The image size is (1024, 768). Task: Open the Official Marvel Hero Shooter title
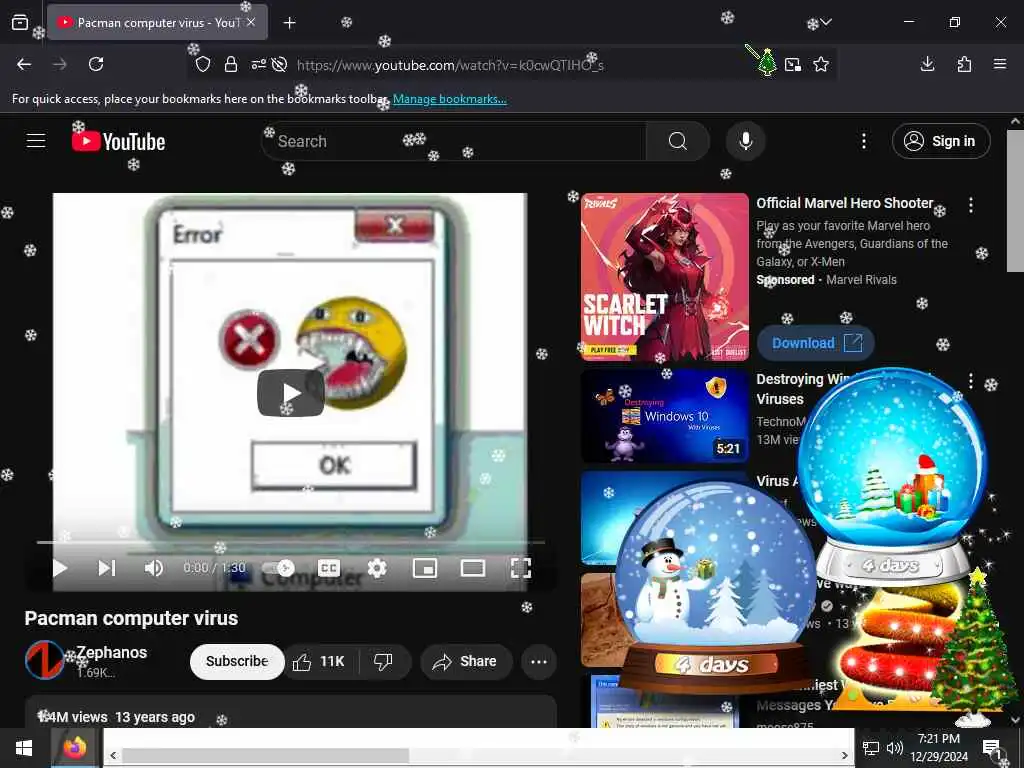click(x=845, y=203)
